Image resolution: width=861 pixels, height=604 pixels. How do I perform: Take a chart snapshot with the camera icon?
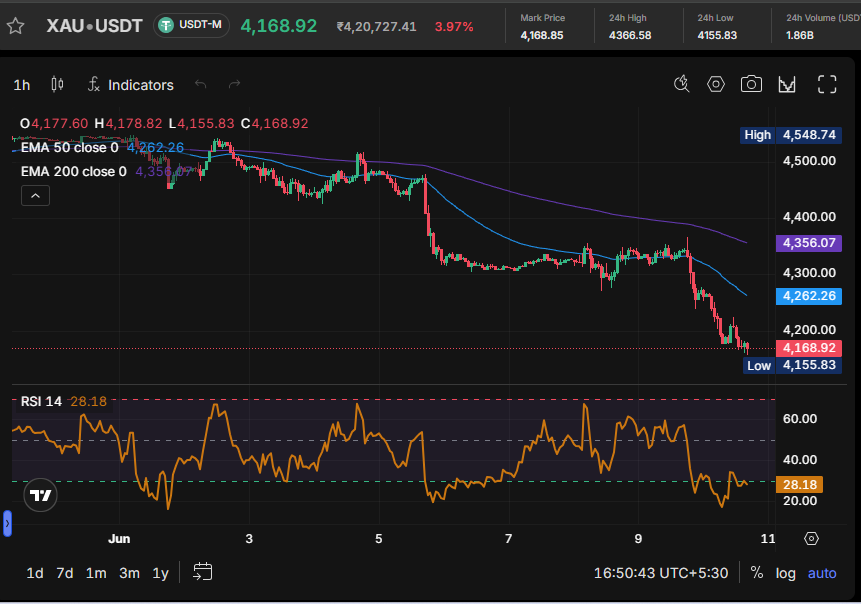coord(751,84)
